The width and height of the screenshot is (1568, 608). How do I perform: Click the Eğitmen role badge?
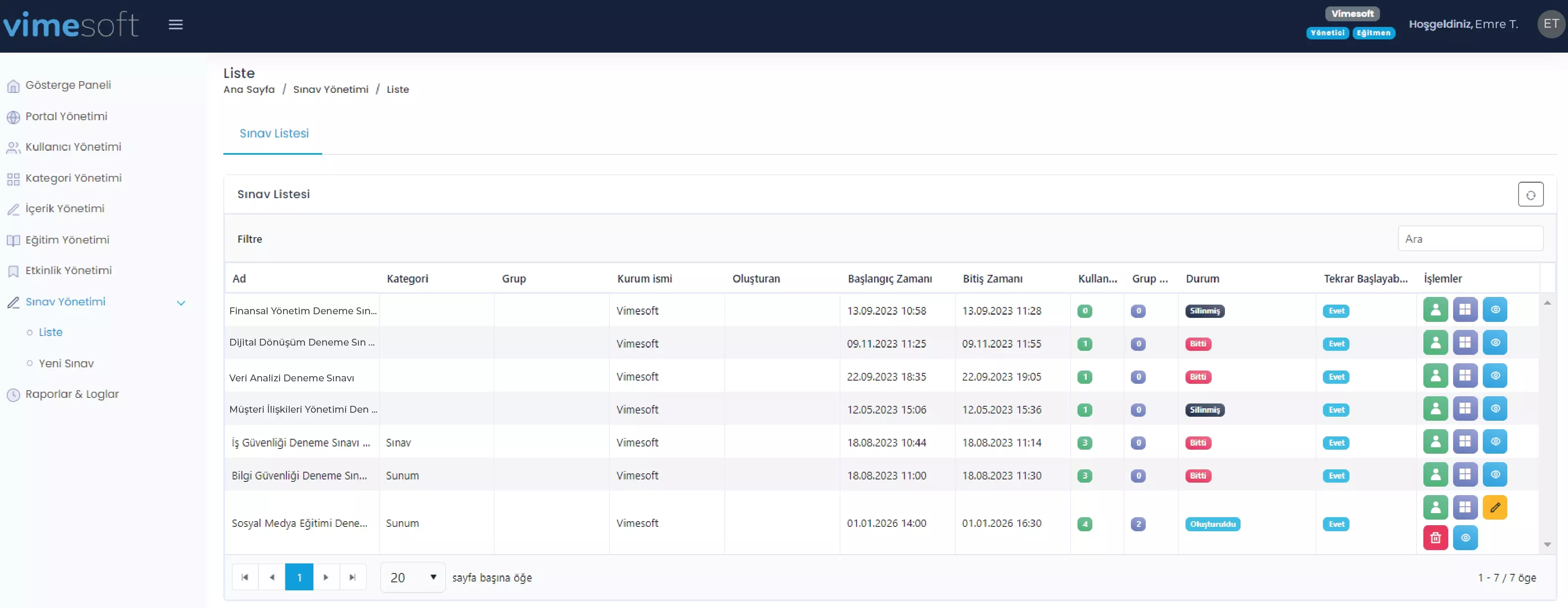pos(1373,33)
